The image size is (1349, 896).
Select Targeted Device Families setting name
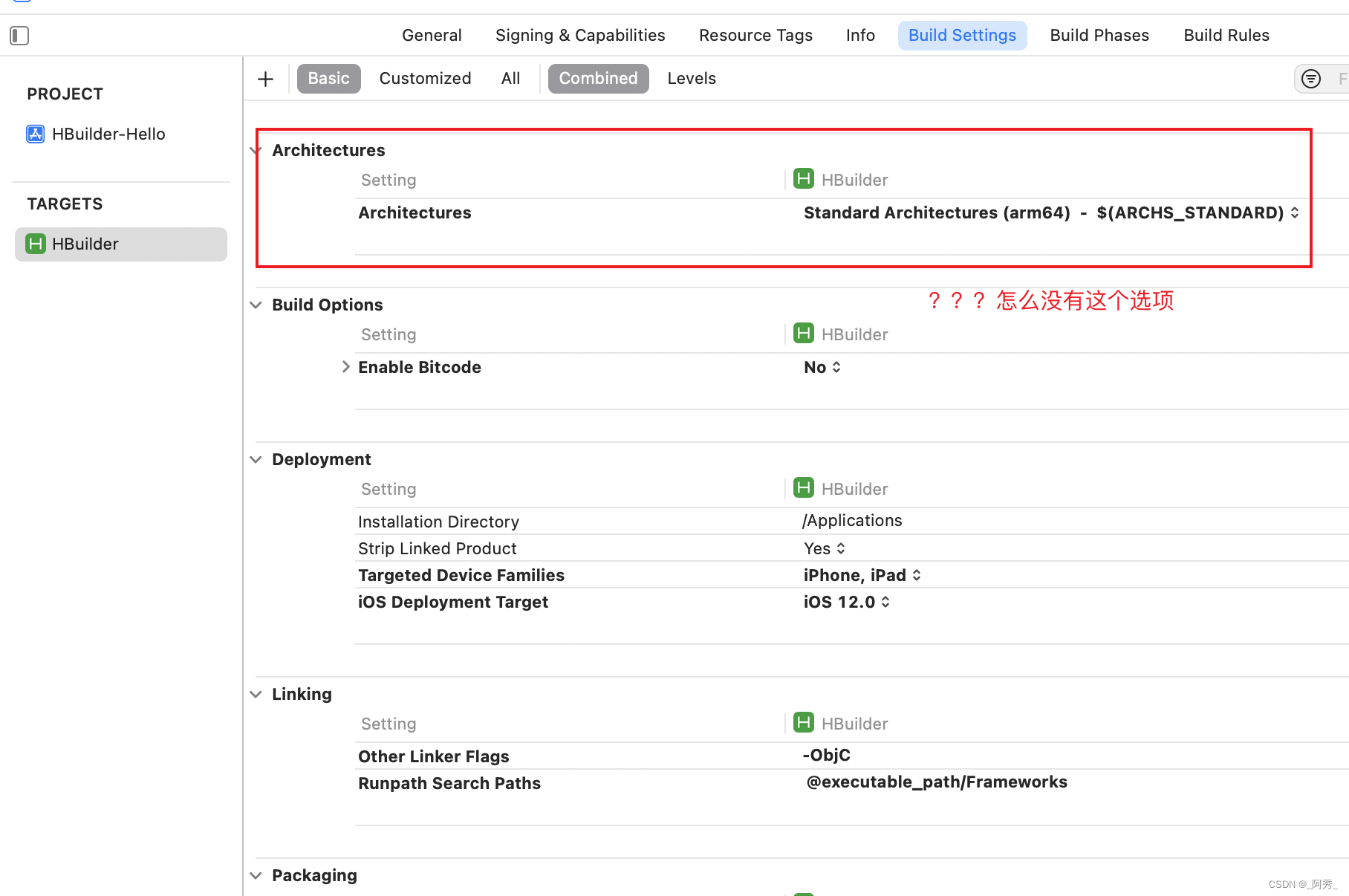tap(461, 576)
